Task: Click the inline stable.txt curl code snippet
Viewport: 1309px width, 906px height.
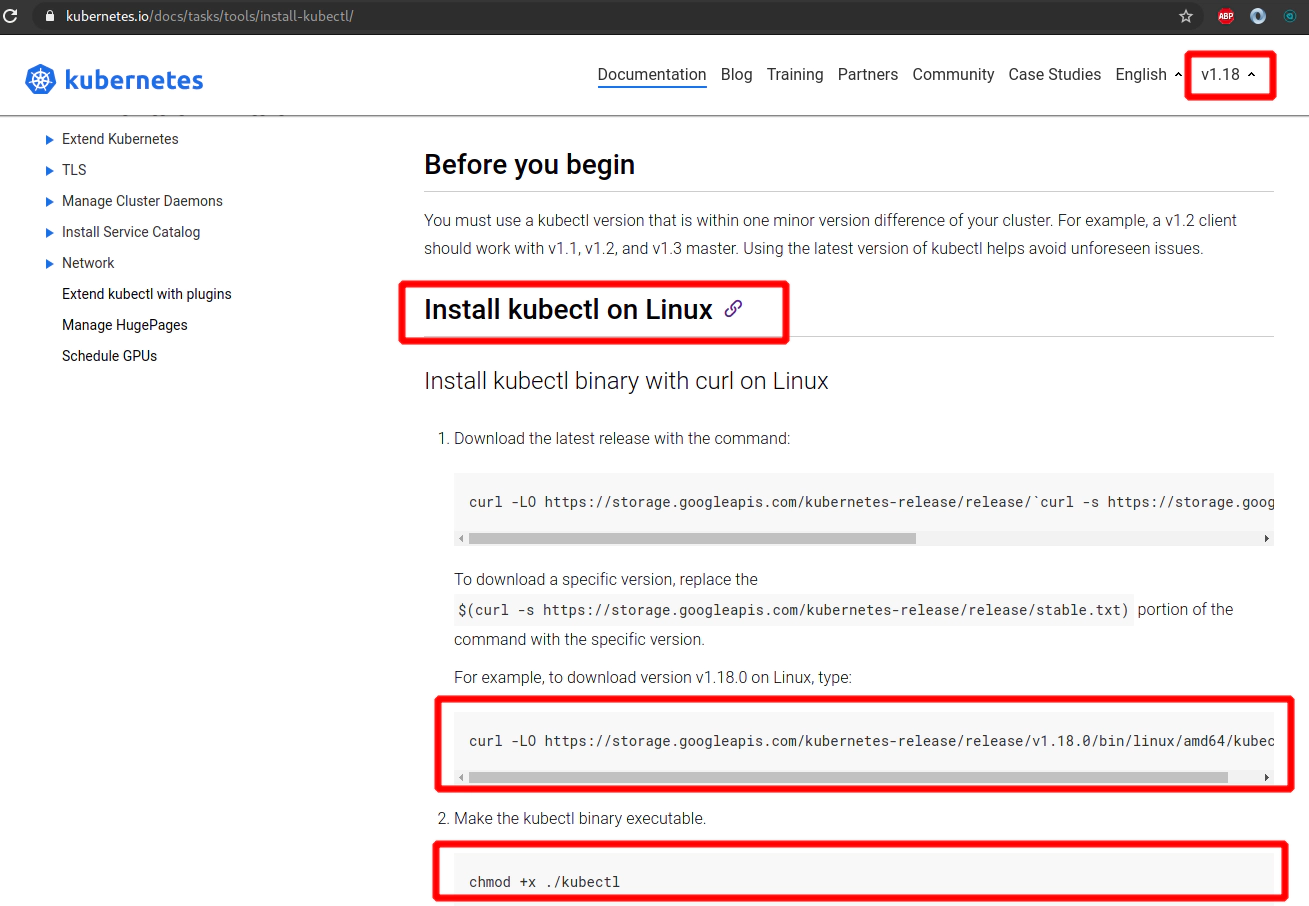Action: tap(794, 609)
